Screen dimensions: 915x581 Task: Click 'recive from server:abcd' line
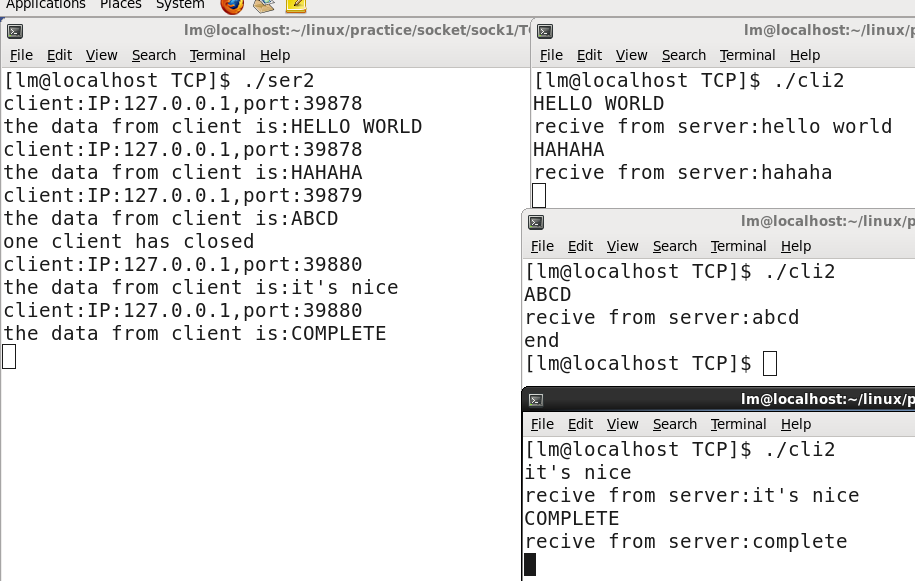tap(661, 318)
